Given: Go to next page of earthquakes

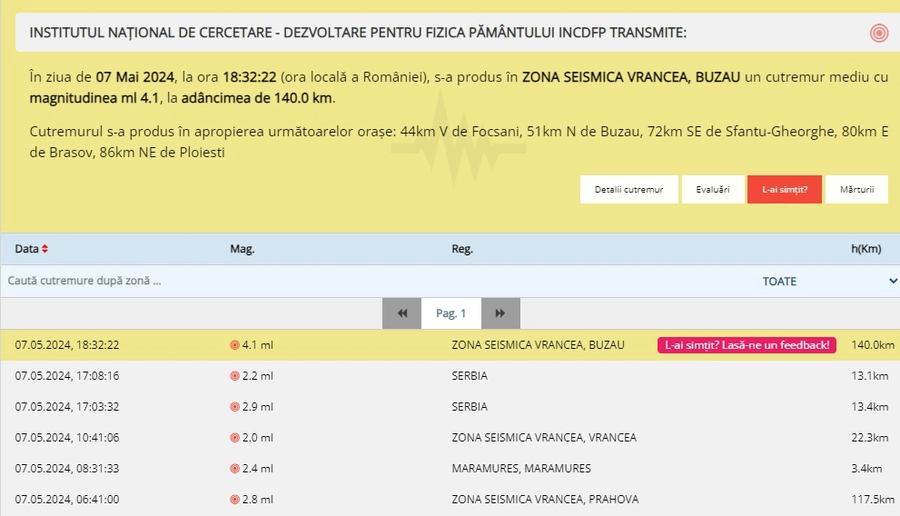Looking at the screenshot, I should click(500, 313).
